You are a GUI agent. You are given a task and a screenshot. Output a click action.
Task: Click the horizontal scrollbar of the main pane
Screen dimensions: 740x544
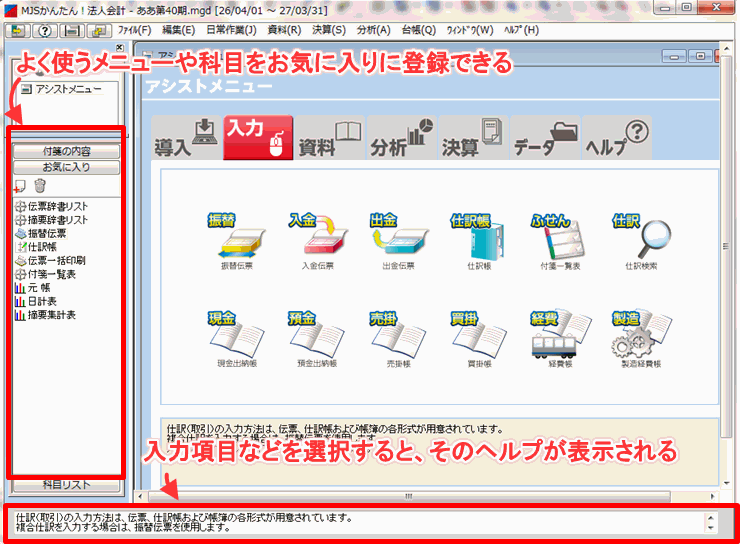click(409, 496)
